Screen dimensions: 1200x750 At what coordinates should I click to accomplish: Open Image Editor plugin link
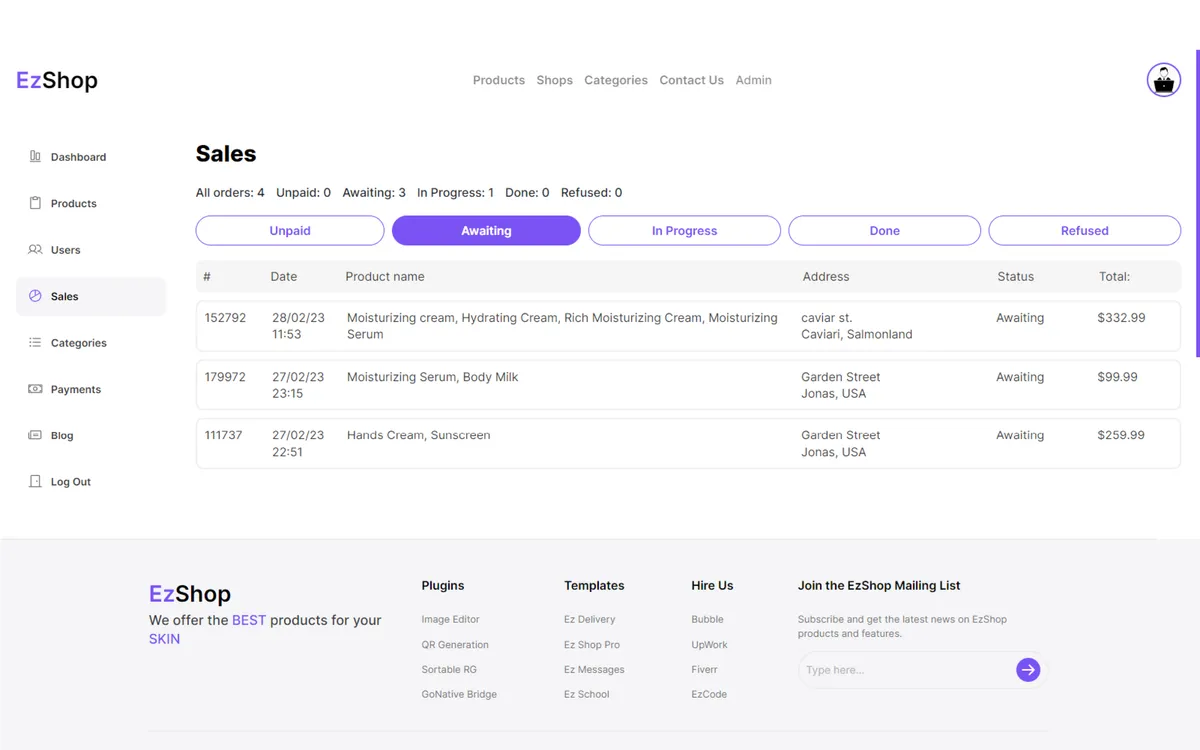(x=450, y=620)
